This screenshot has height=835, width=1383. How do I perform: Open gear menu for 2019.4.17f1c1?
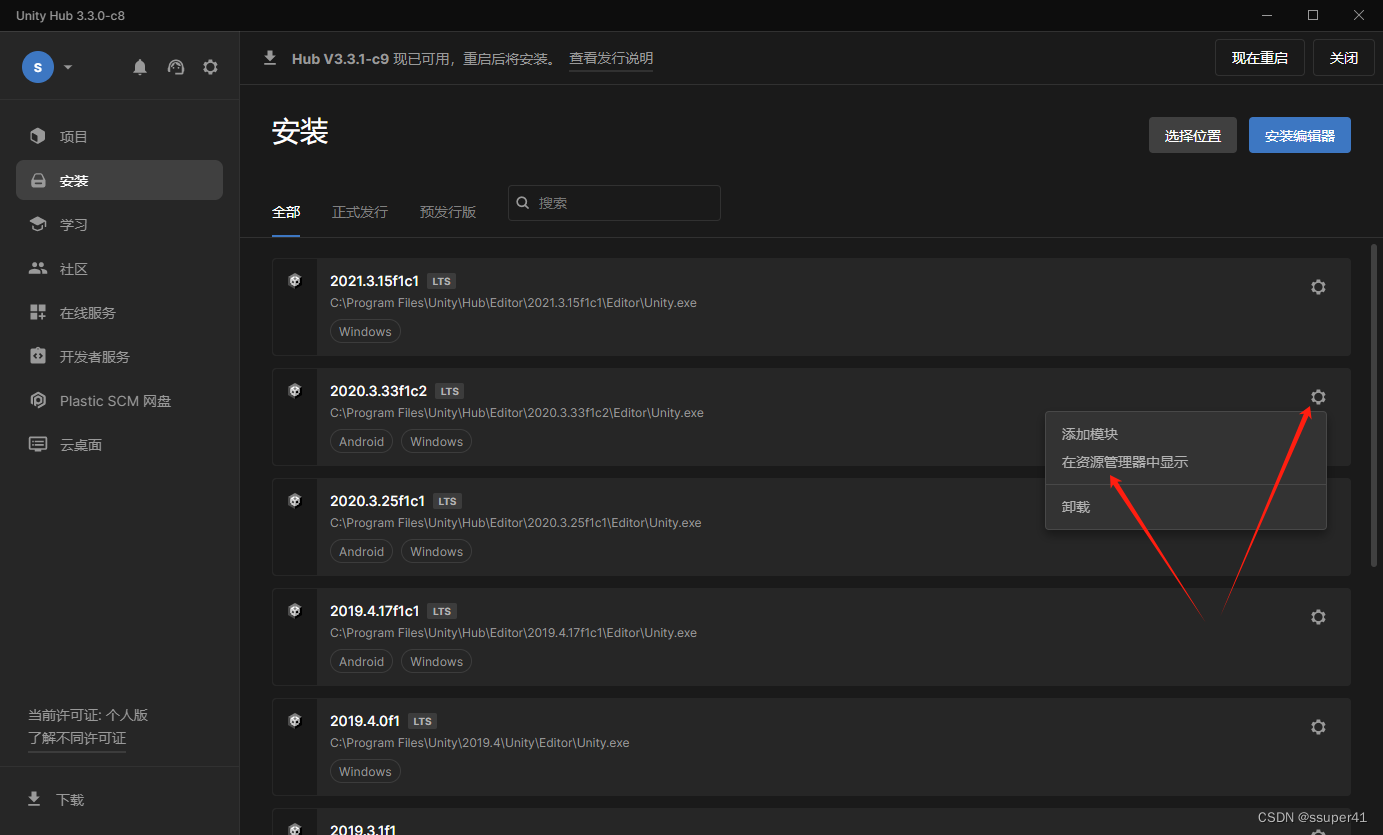1318,617
